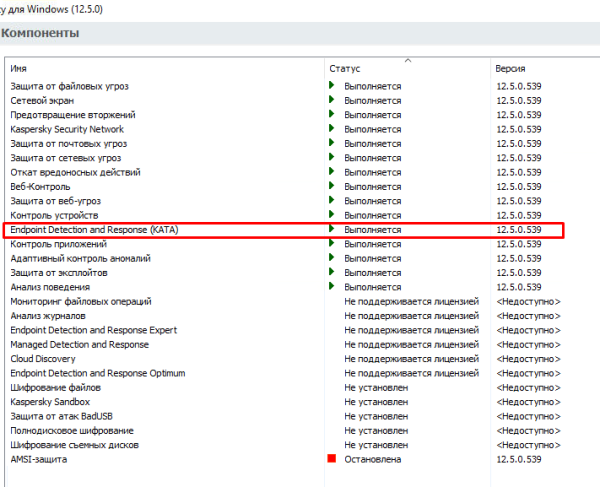The width and height of the screenshot is (600, 487).
Task: Select the Защита от эксплойтов name
Action: click(x=59, y=273)
